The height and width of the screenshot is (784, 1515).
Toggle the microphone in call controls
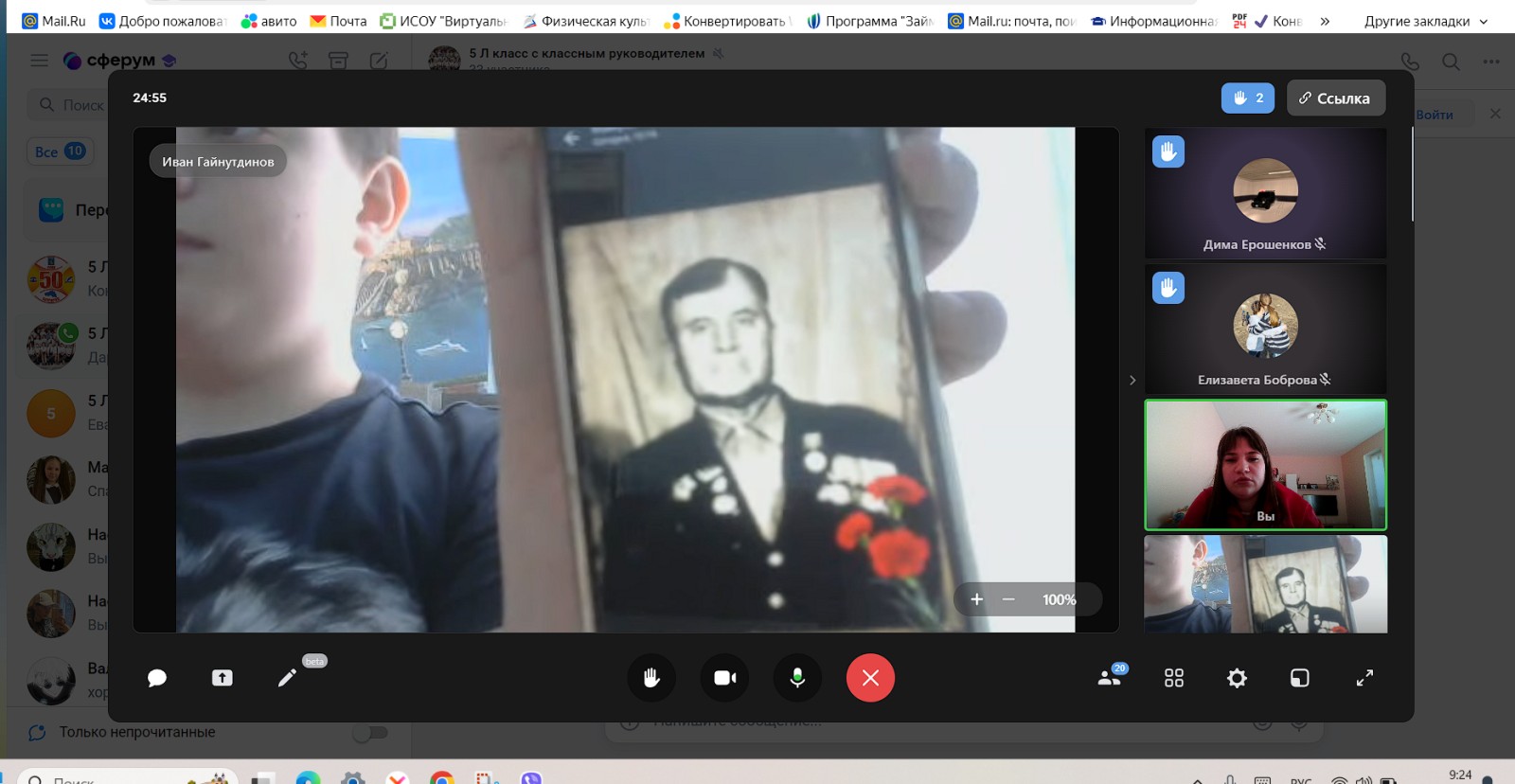tap(797, 678)
